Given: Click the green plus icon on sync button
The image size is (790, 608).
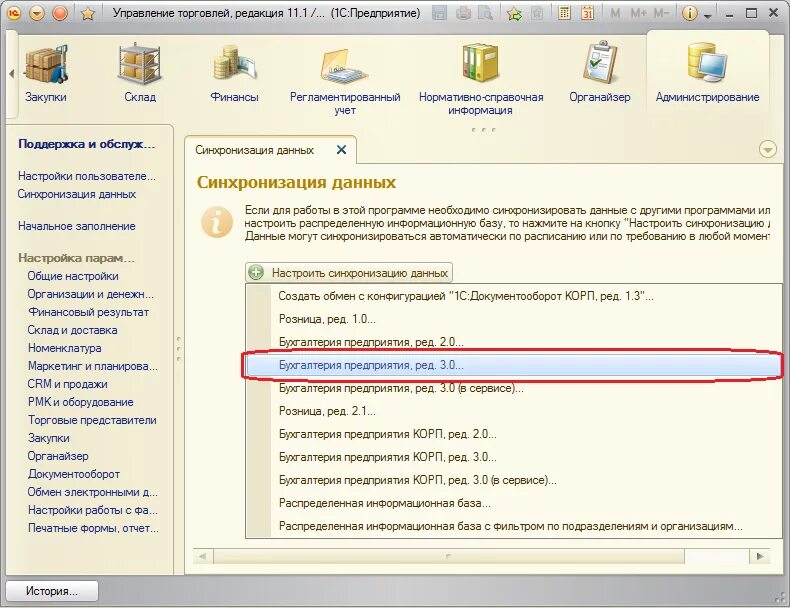Looking at the screenshot, I should 256,273.
